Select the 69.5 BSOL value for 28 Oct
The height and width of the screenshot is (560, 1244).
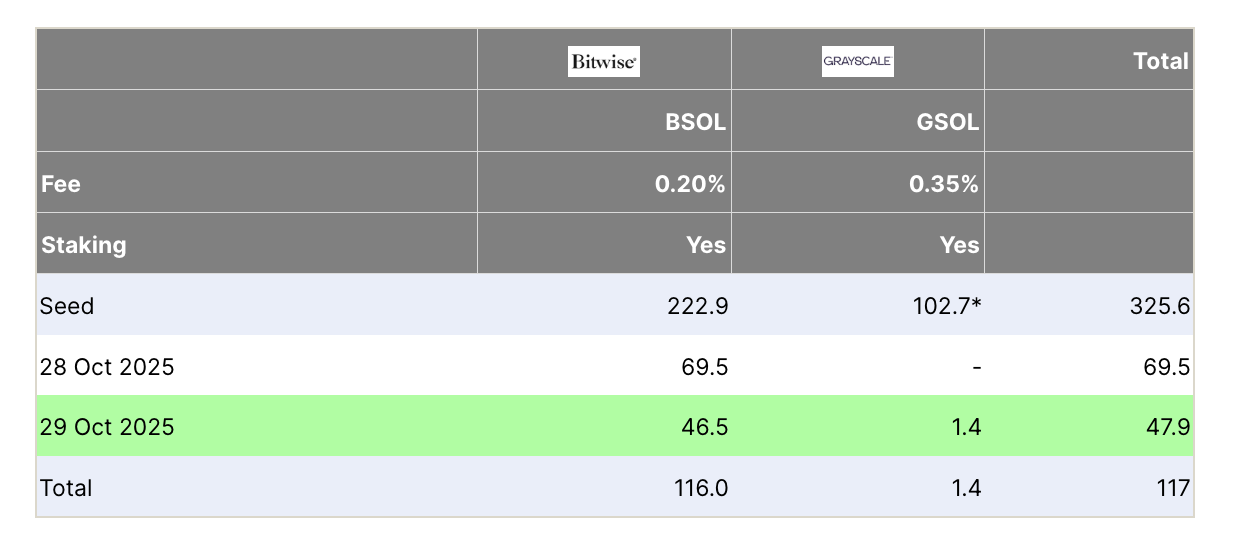[x=705, y=367]
